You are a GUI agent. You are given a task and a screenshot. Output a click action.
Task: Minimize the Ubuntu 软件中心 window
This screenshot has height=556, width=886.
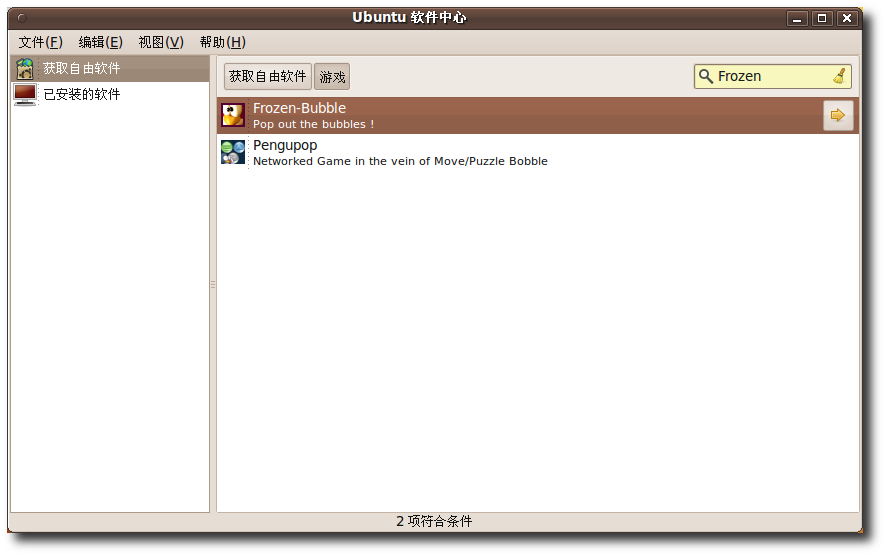[x=797, y=19]
